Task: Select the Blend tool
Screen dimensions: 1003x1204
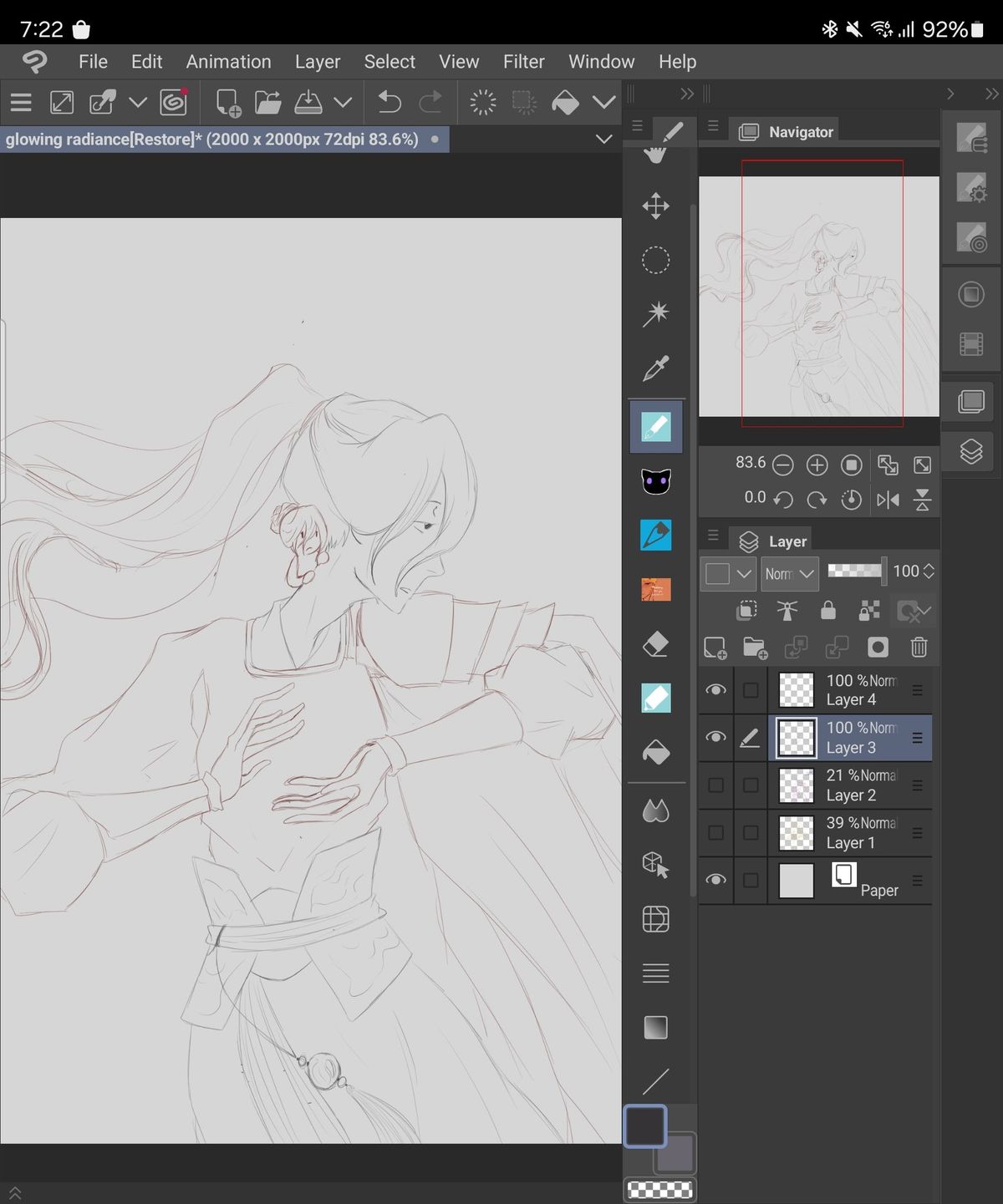Action: coord(655,810)
